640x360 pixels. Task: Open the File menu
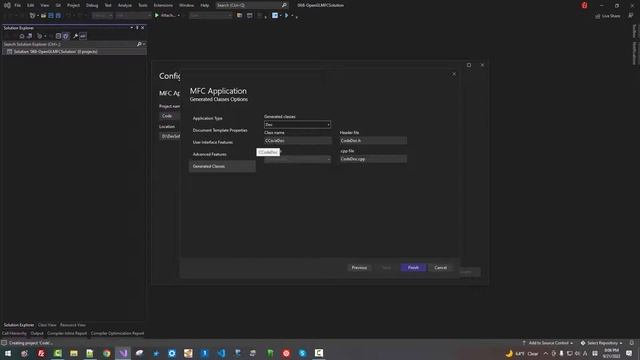click(x=17, y=5)
